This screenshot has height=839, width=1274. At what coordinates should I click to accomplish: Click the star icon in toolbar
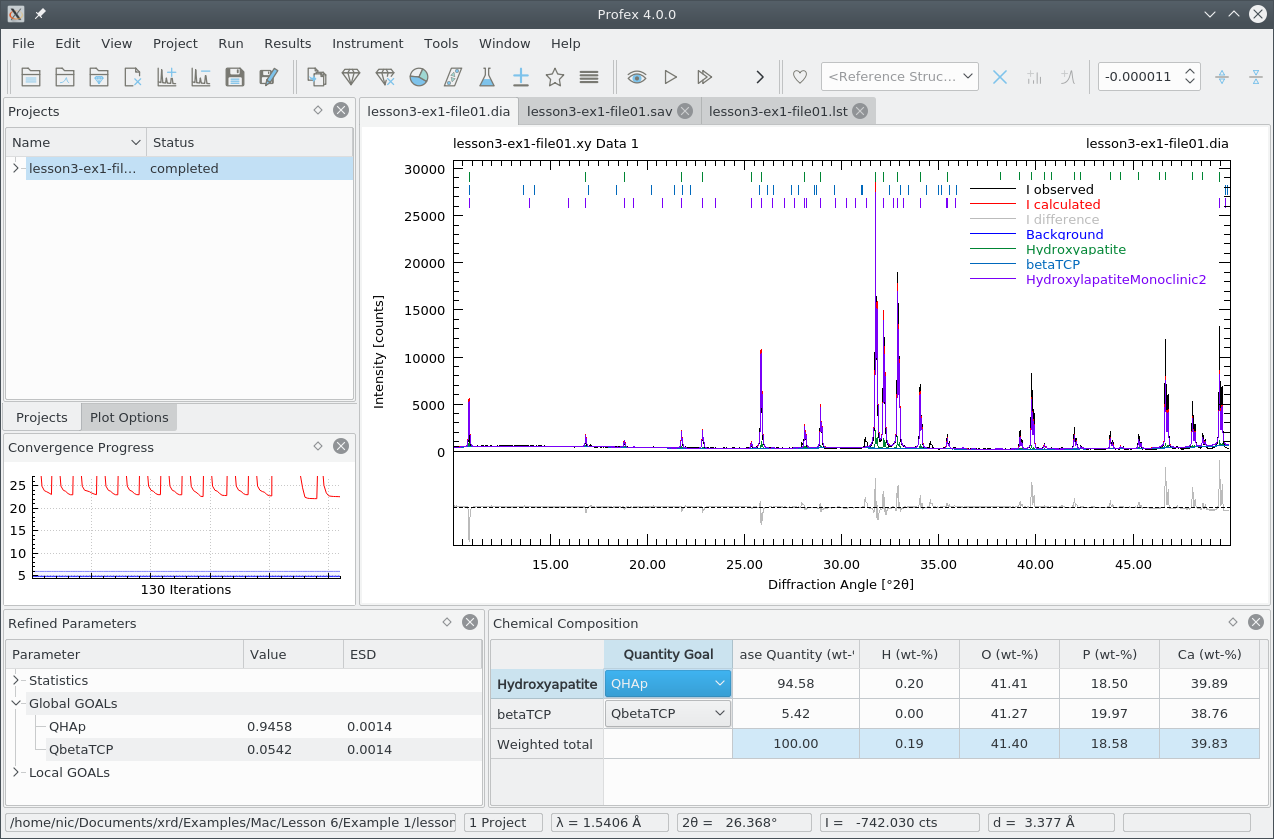[555, 77]
